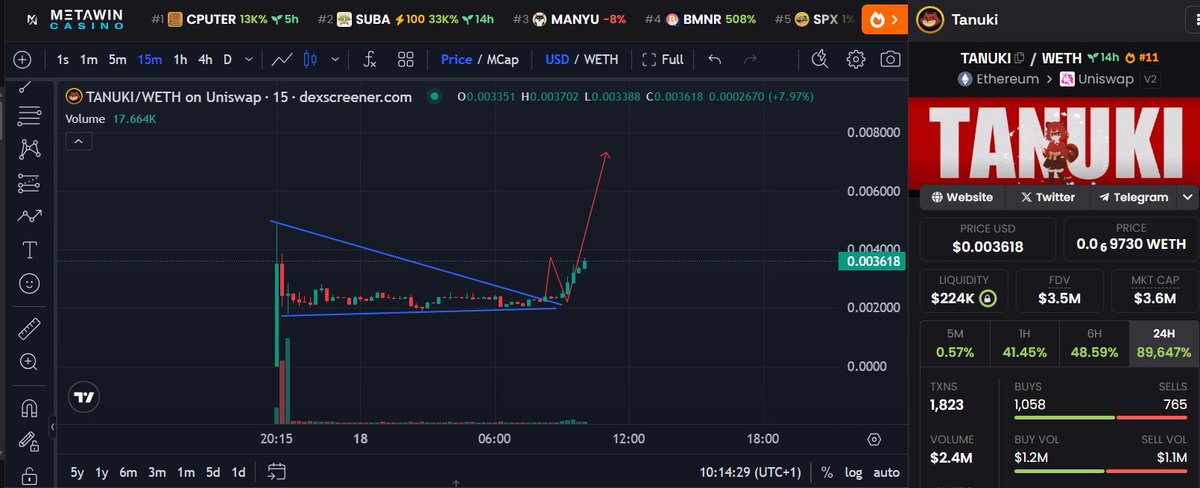Select the XABCD pattern drawing tool

[29, 150]
